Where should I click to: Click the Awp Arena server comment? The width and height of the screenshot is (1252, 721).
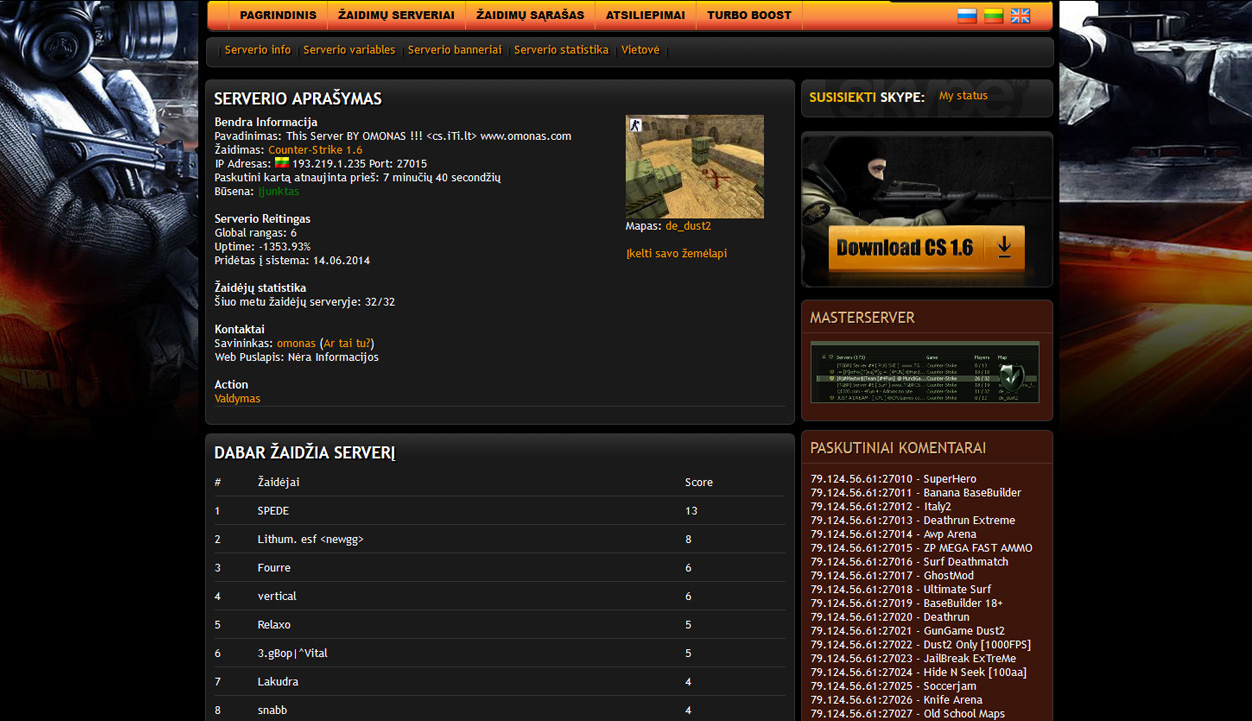point(893,535)
